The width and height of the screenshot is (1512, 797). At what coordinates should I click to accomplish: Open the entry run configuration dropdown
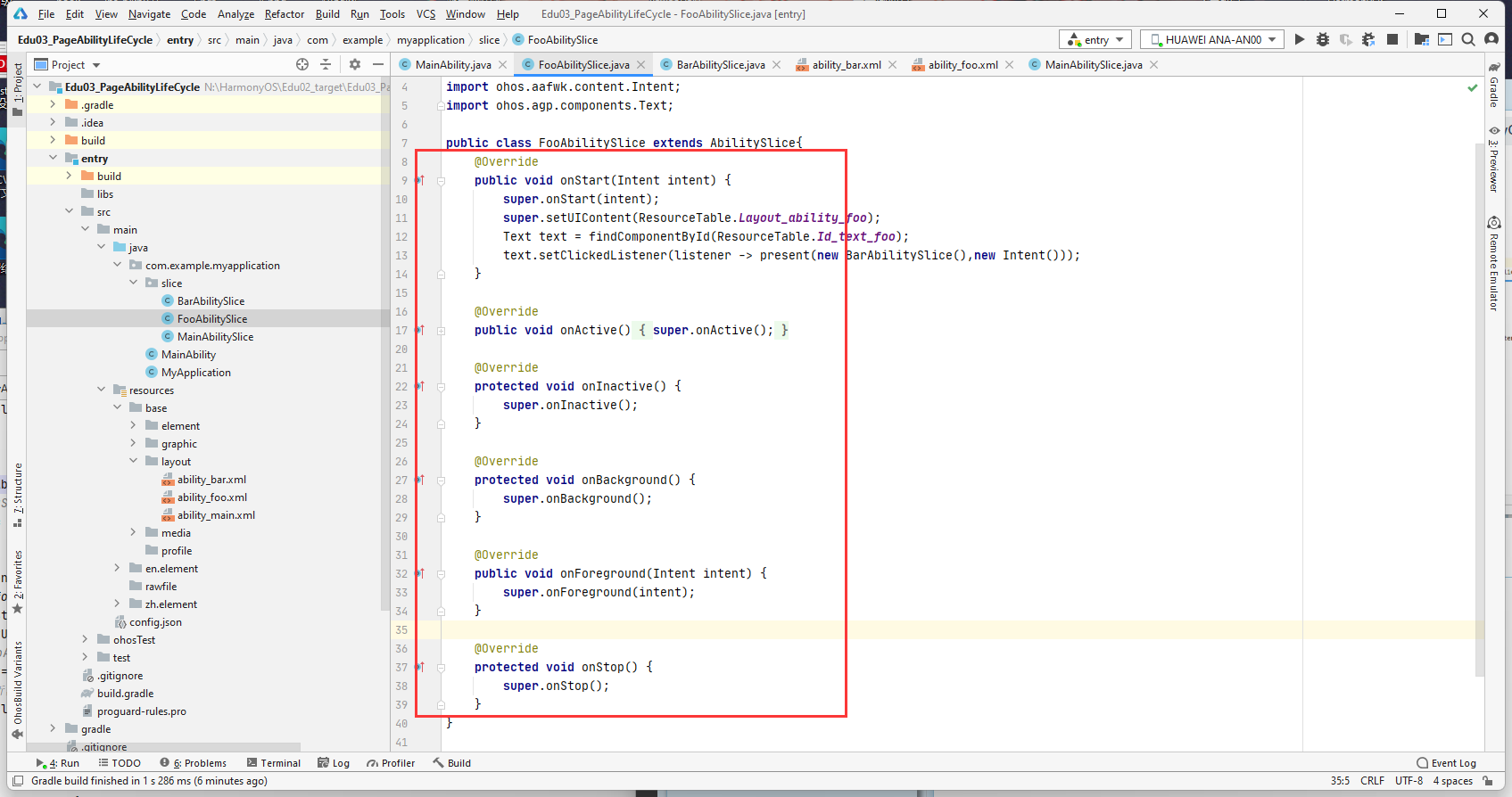pos(1095,39)
